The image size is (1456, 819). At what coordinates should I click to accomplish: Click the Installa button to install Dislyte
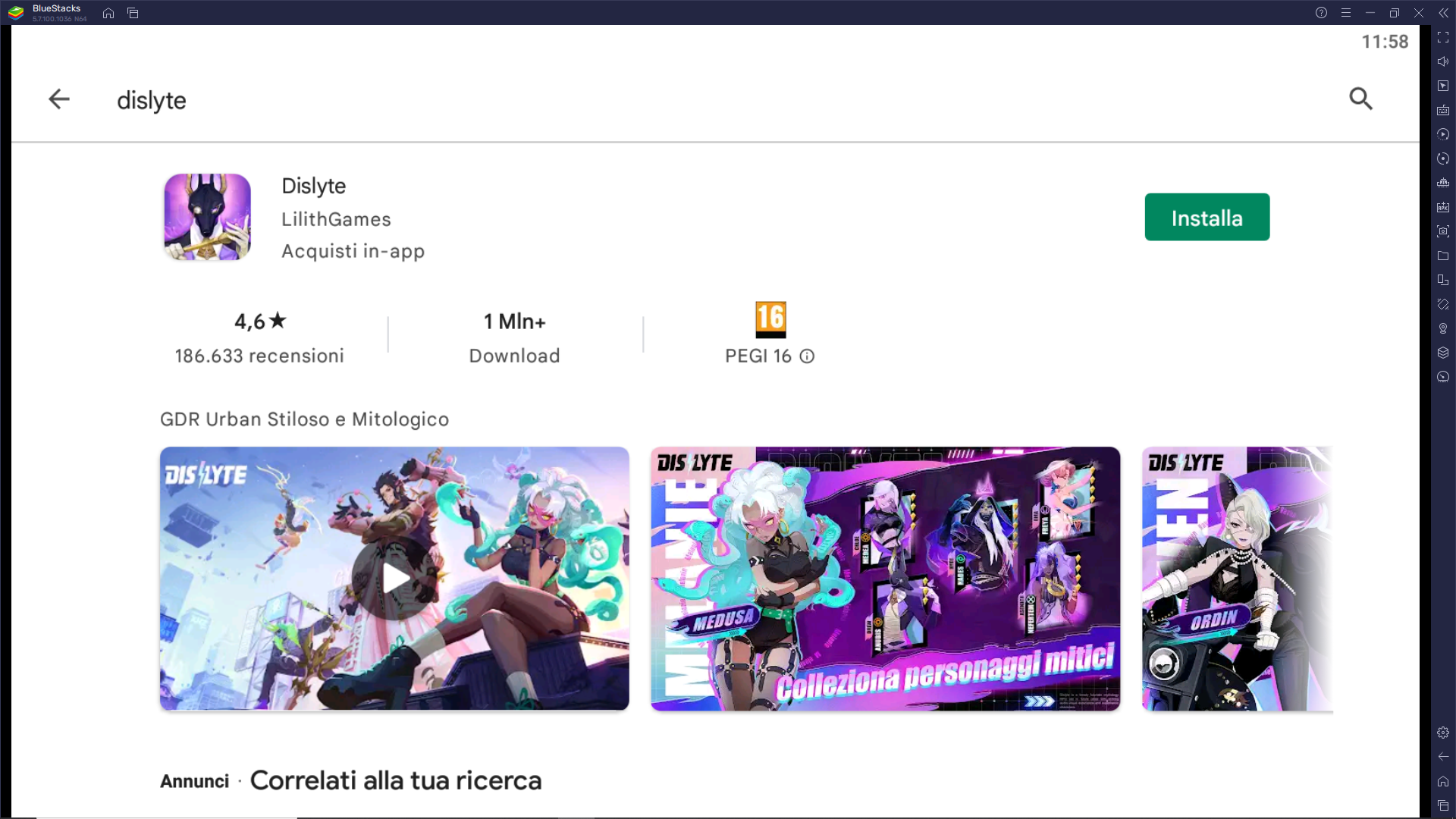pyautogui.click(x=1207, y=216)
